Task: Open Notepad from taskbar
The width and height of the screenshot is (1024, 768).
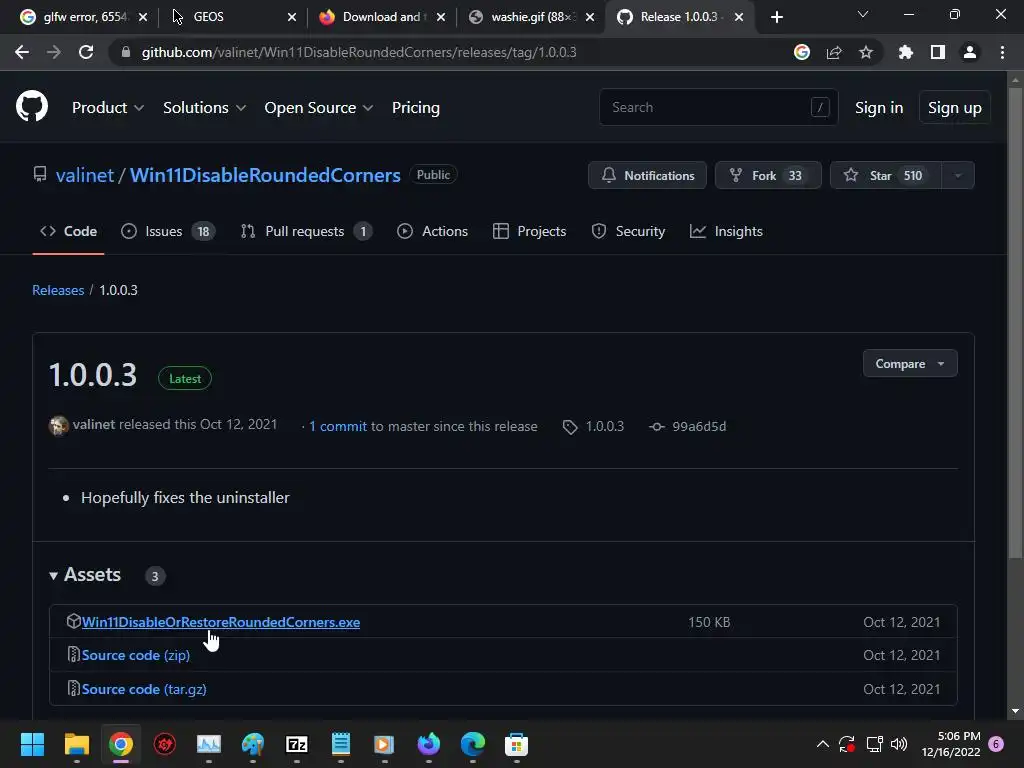Action: [341, 744]
